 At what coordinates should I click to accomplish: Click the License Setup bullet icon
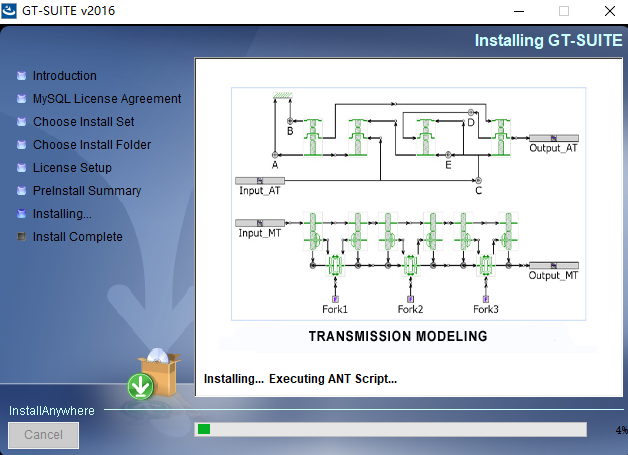(21, 168)
